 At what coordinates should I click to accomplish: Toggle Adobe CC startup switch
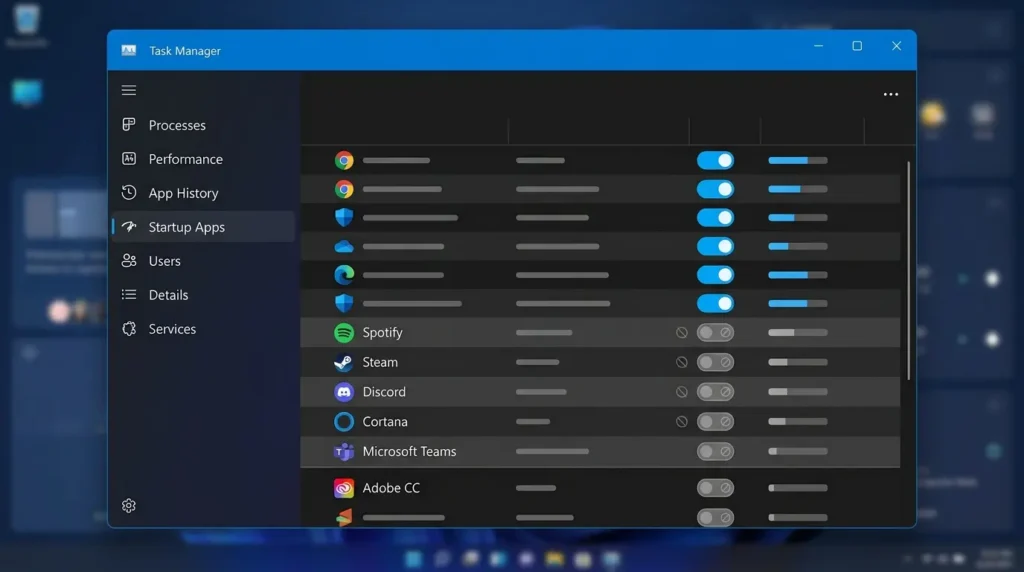tap(715, 488)
